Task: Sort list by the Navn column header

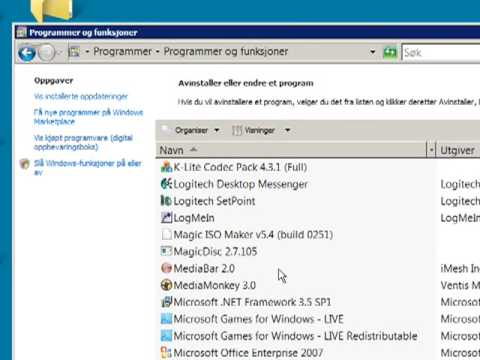Action: coord(291,150)
